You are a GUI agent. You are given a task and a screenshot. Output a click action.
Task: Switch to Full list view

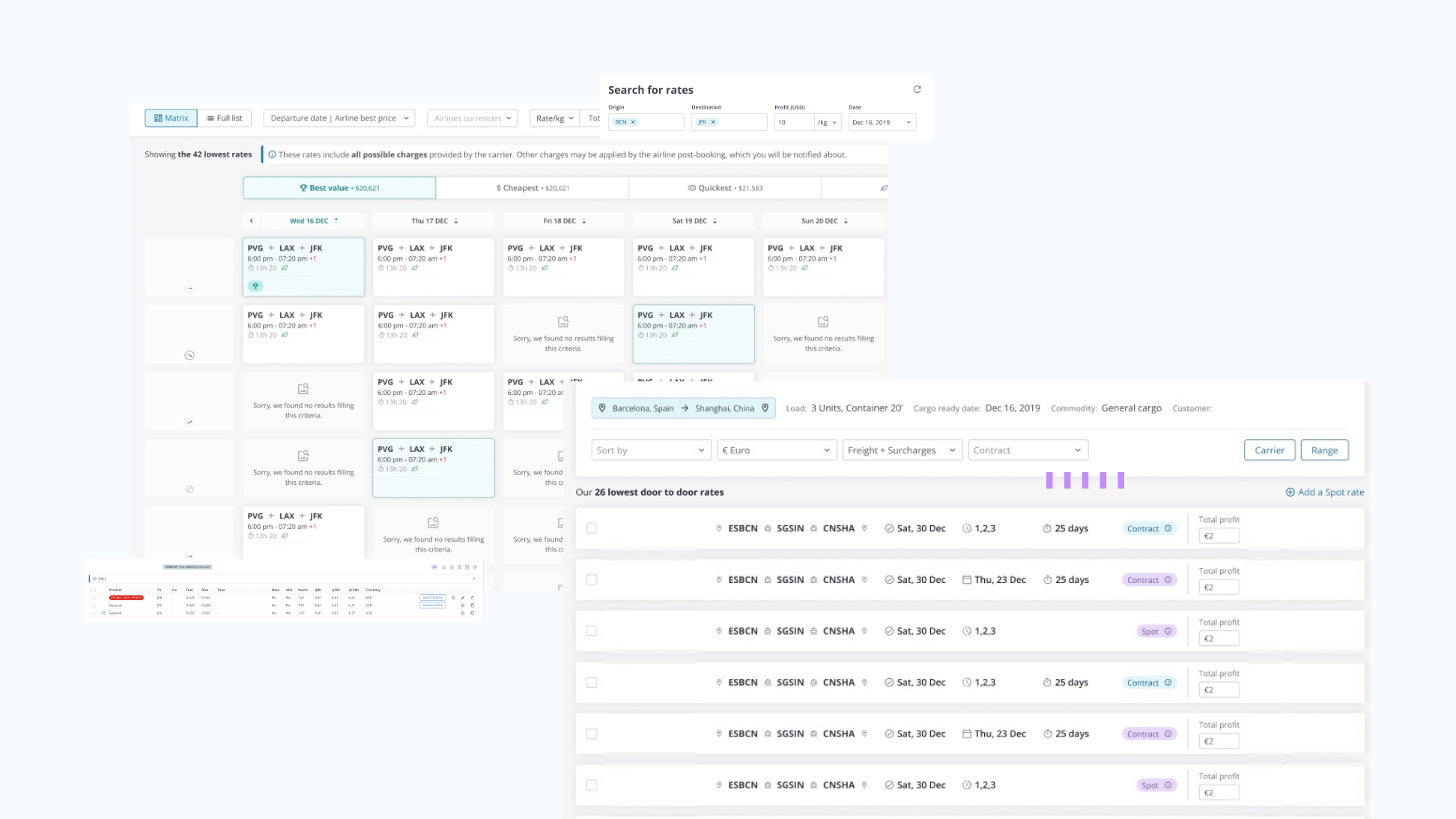pos(225,118)
